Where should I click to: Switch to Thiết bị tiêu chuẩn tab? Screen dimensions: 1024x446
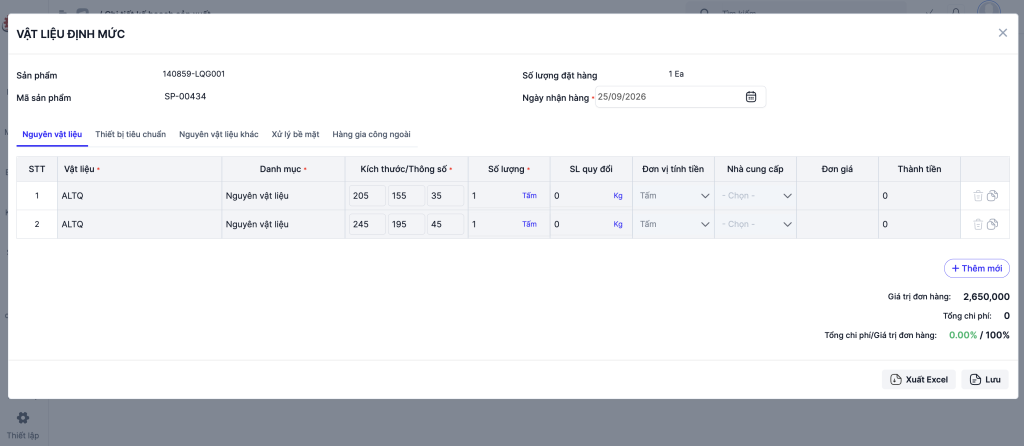[131, 135]
